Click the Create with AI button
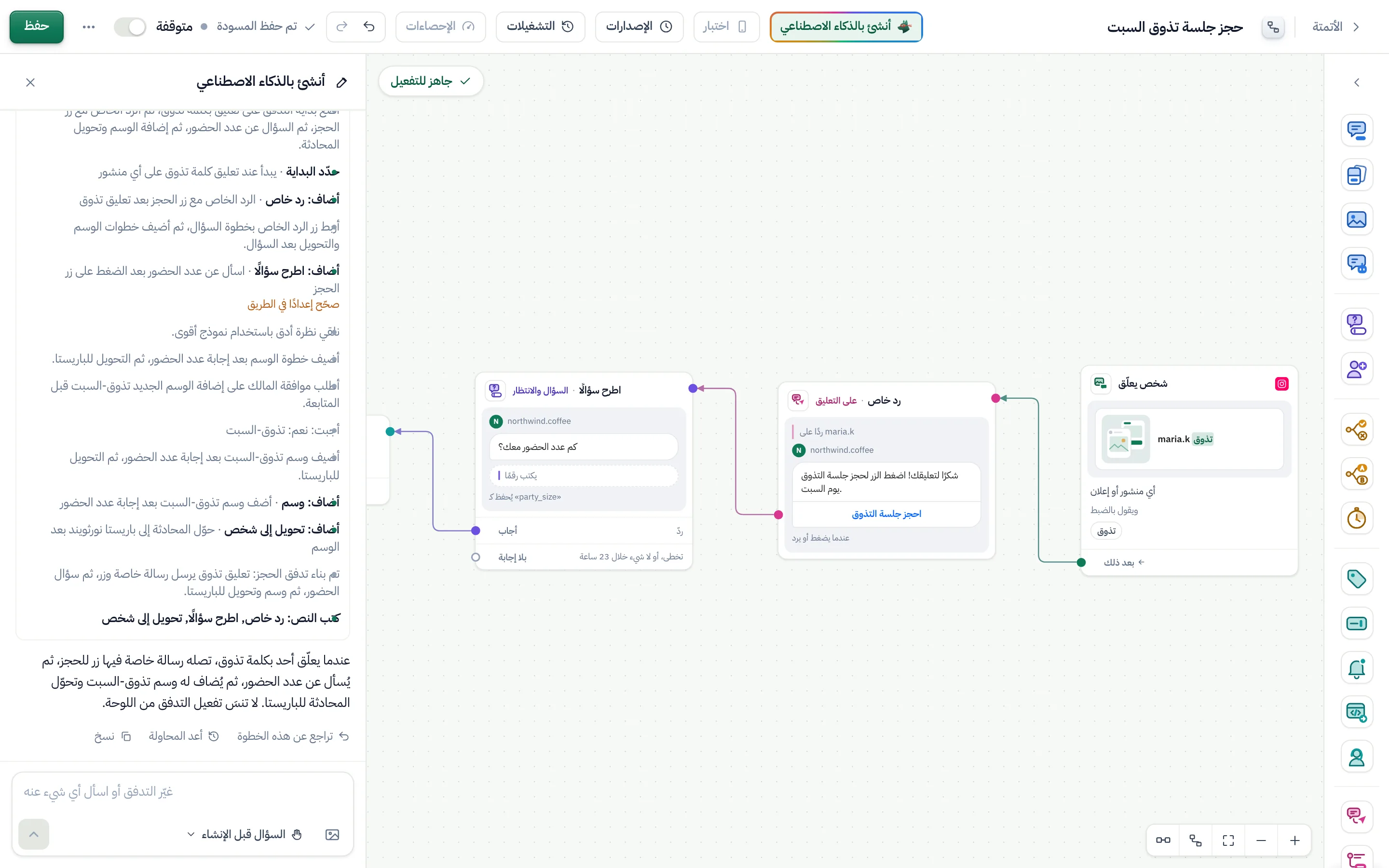The width and height of the screenshot is (1389, 868). (846, 27)
